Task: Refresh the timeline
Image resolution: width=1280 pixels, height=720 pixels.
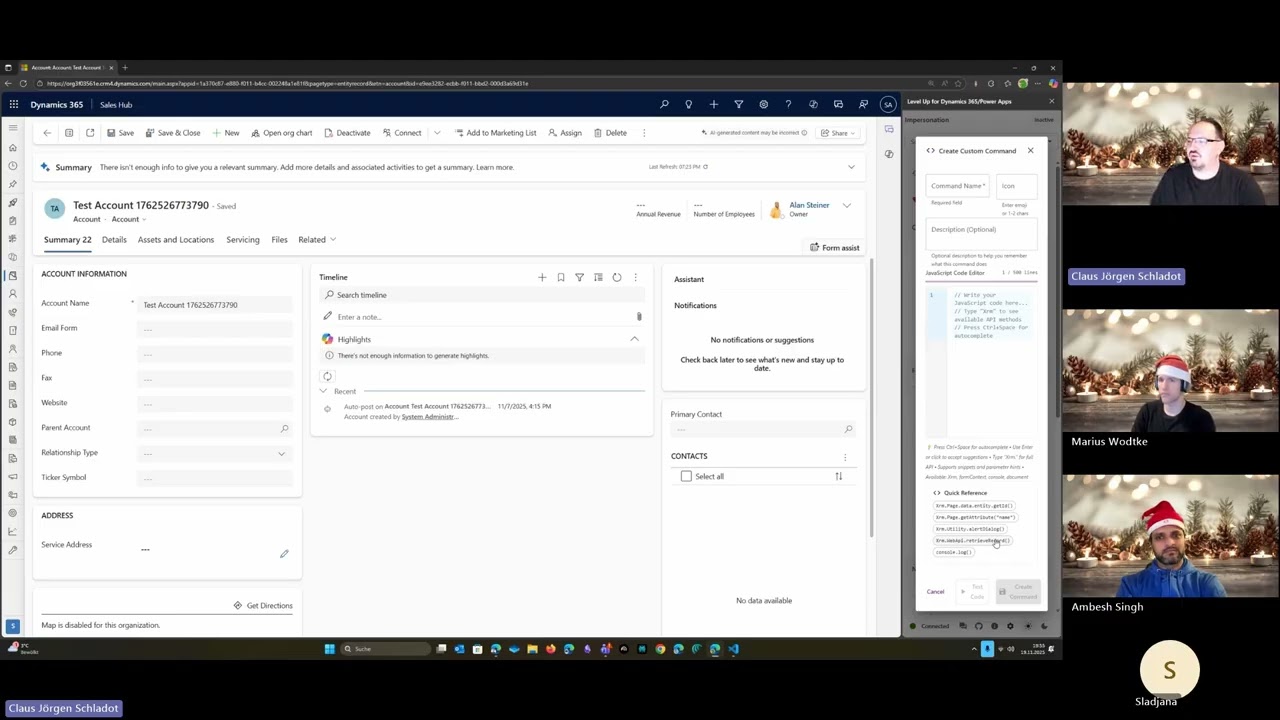Action: (x=617, y=277)
